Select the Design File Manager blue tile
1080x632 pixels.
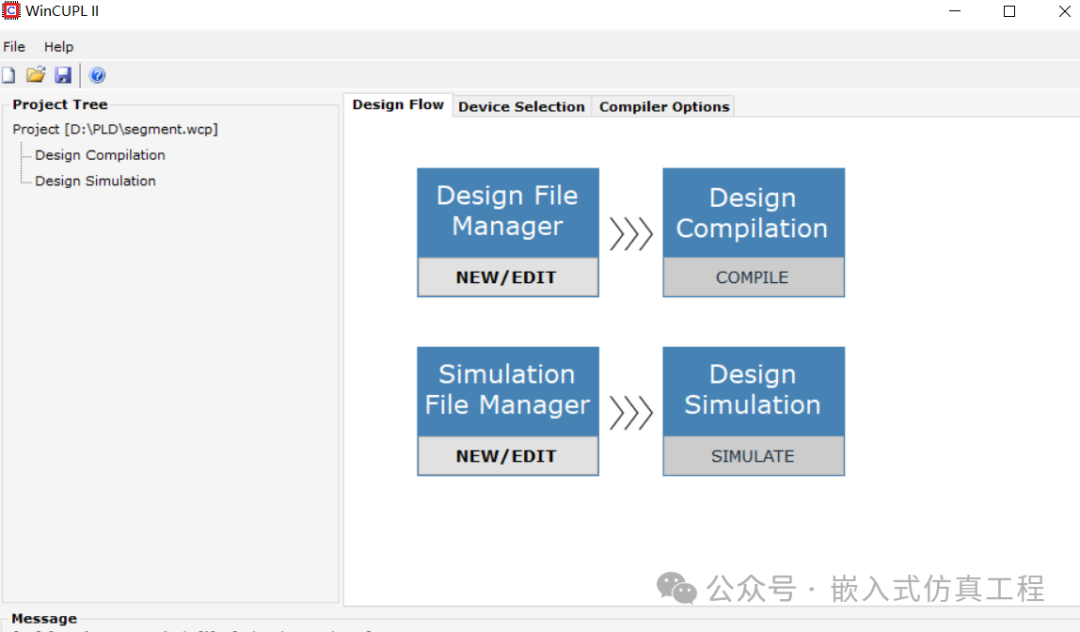click(x=508, y=213)
